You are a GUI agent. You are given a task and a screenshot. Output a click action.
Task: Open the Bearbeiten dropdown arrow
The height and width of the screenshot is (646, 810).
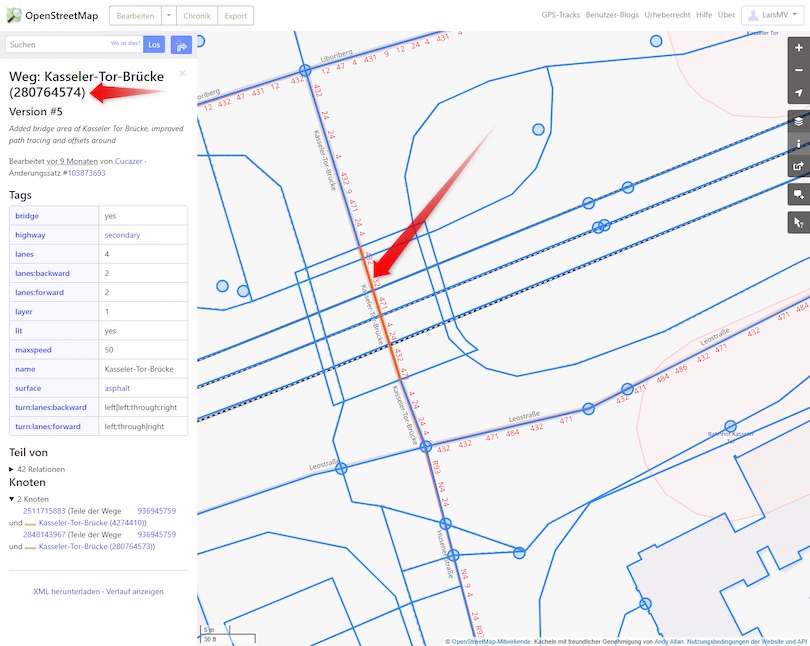click(169, 15)
